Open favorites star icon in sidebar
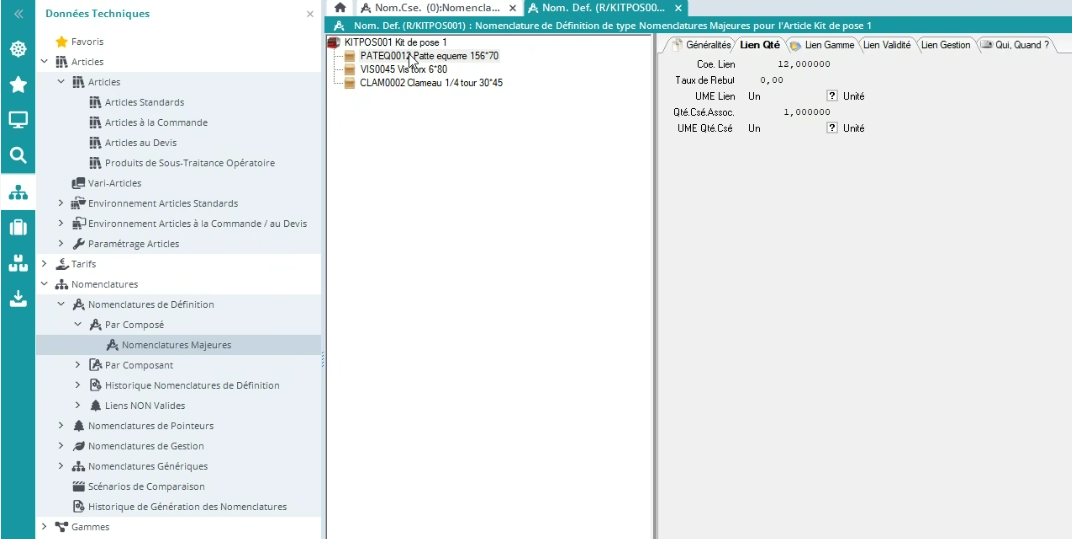Screen dimensions: 1072x539 (17, 85)
